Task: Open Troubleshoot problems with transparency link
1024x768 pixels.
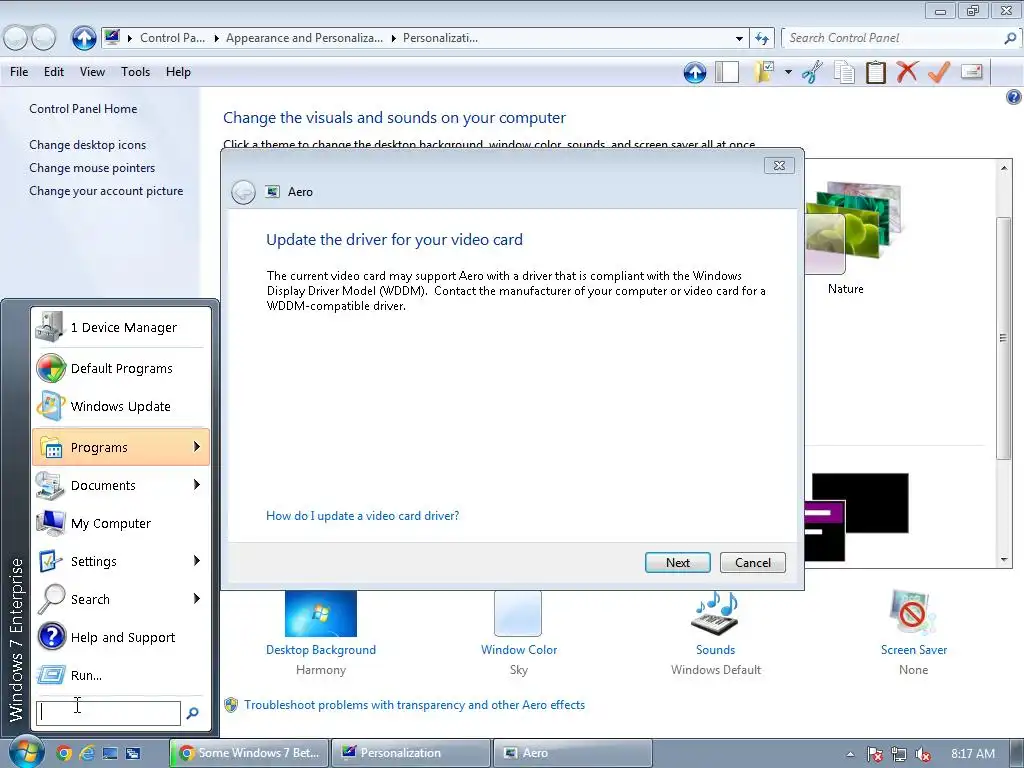Action: [414, 705]
